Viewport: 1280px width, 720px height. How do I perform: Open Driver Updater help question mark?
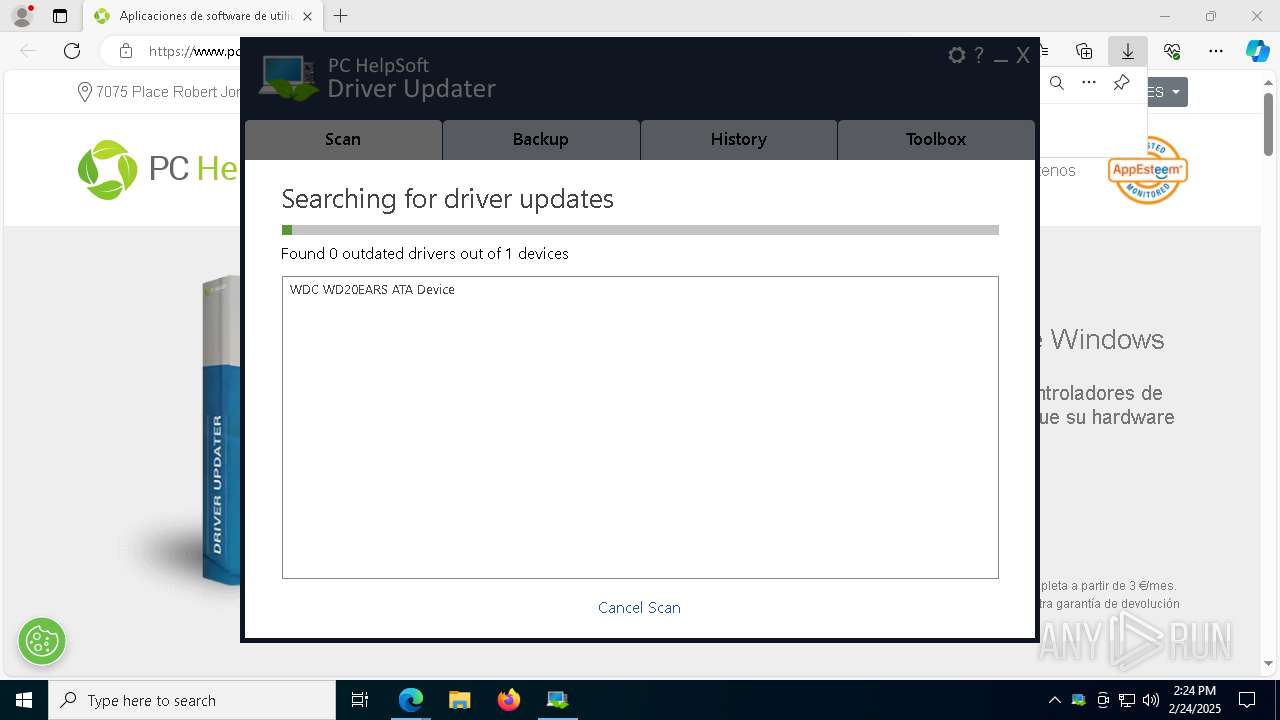point(979,56)
